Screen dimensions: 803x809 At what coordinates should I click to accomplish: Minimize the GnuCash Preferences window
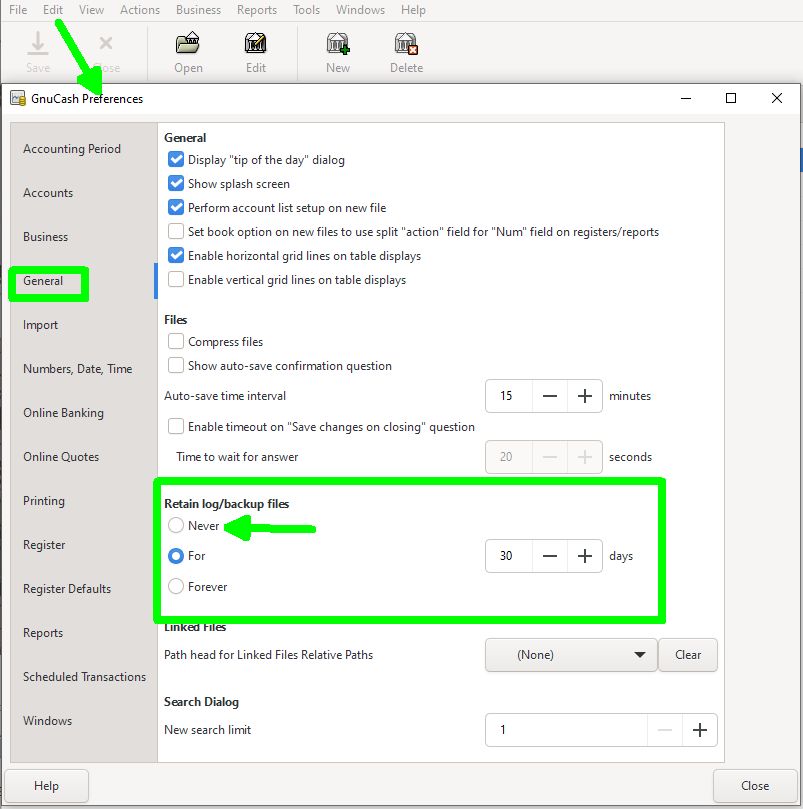[x=686, y=98]
